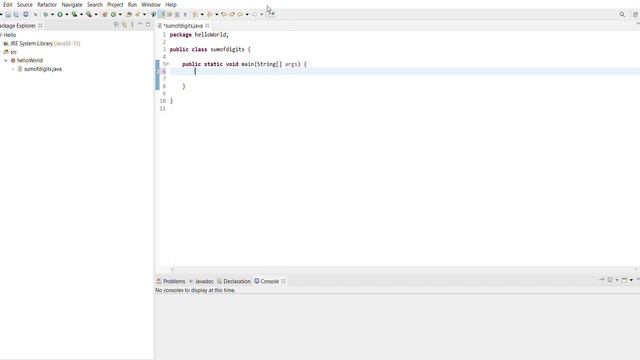Open the Project menu
Screen dimensions: 640x360
pos(115,4)
